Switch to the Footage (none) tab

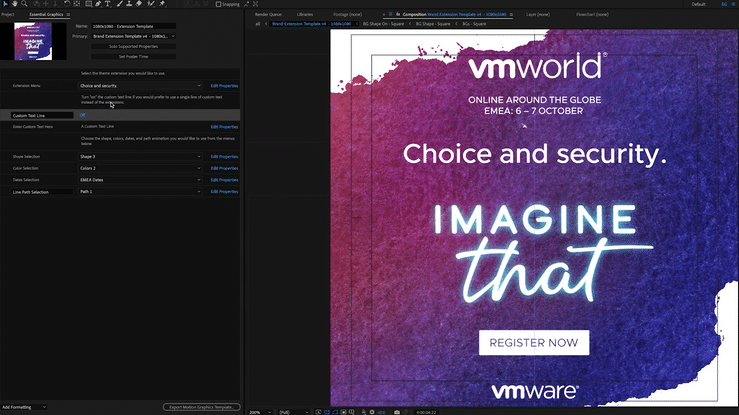(347, 15)
